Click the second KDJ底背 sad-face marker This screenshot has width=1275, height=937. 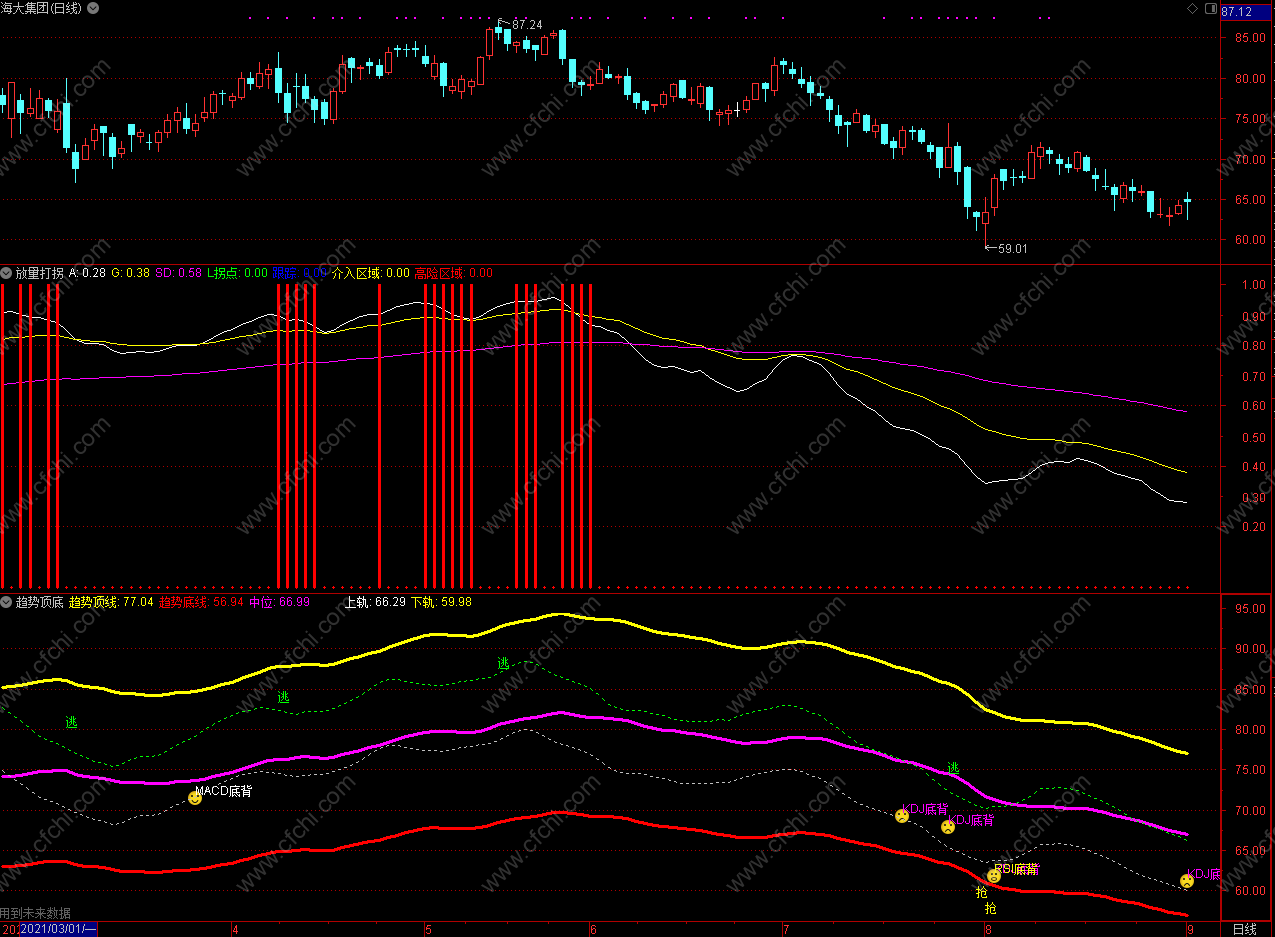[x=948, y=827]
